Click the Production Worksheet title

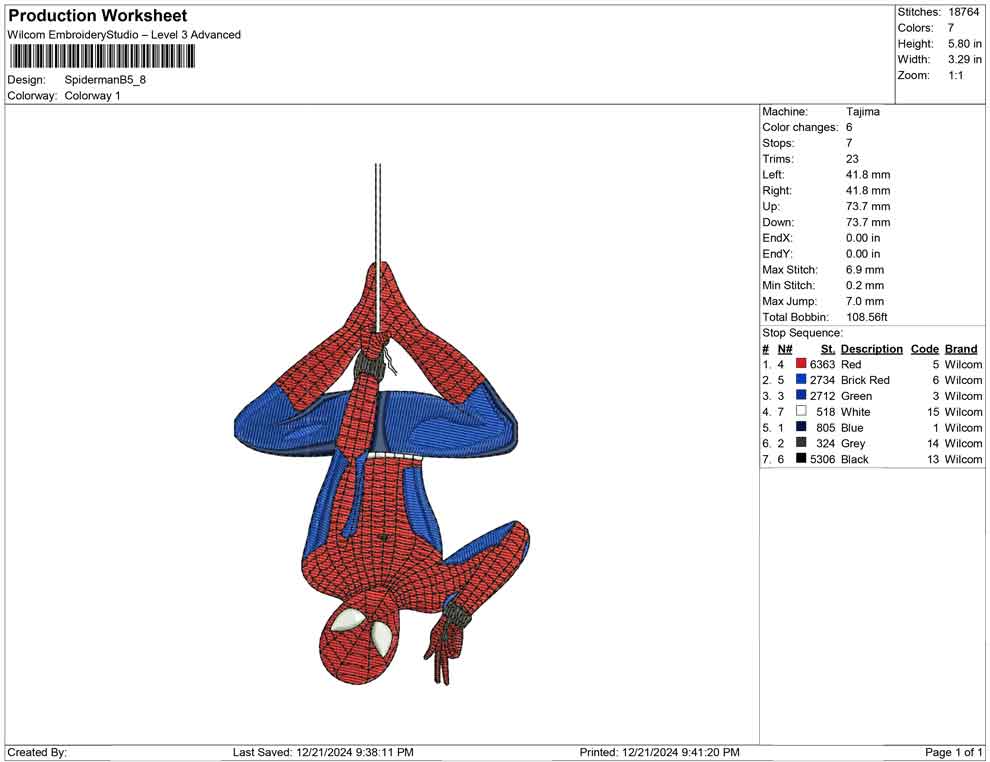coord(98,16)
